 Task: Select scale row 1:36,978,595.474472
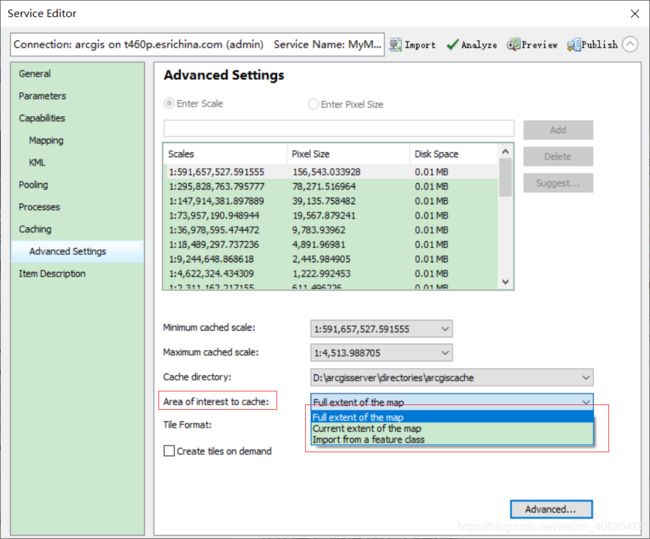[332, 230]
